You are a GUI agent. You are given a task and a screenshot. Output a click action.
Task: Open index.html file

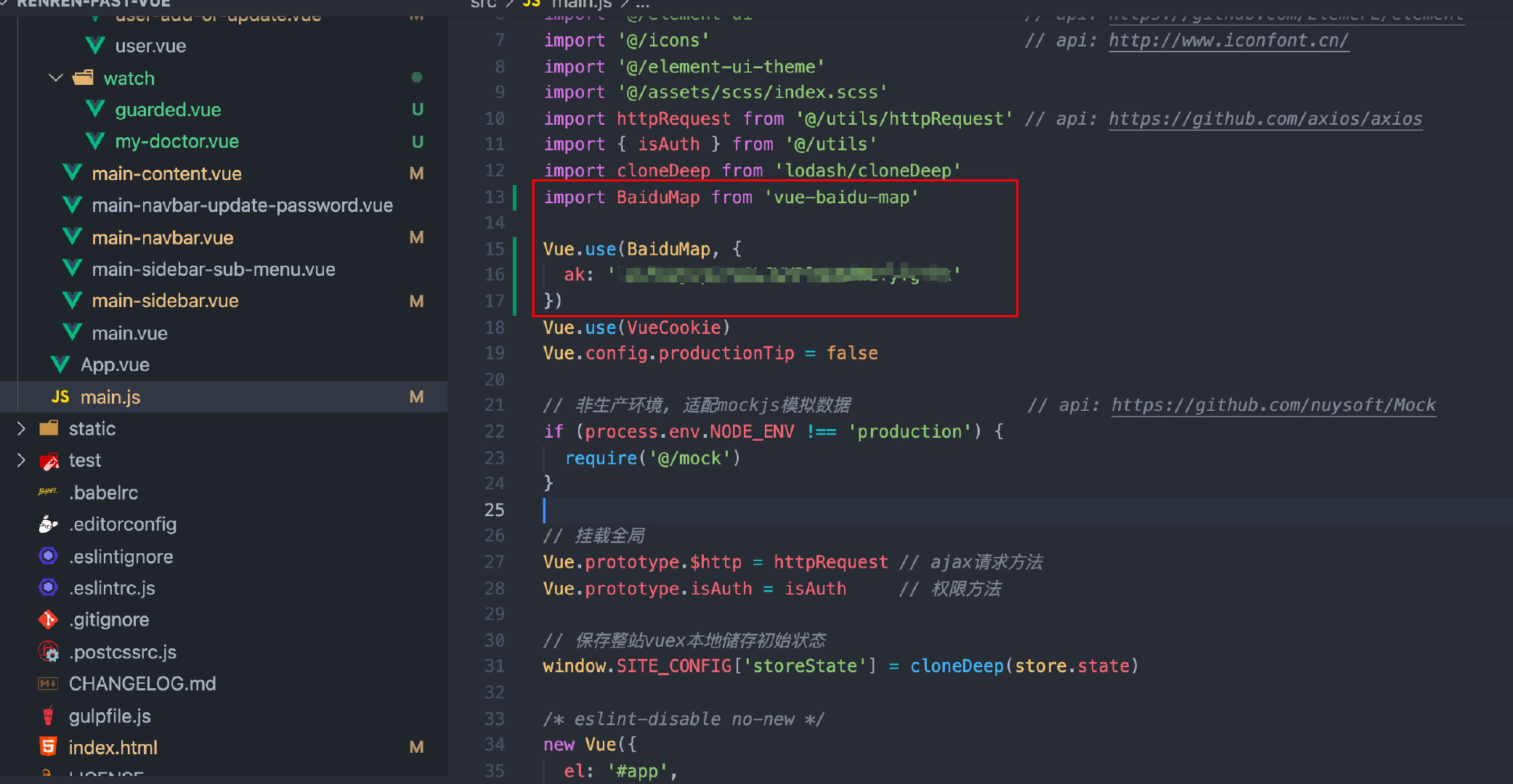coord(113,747)
